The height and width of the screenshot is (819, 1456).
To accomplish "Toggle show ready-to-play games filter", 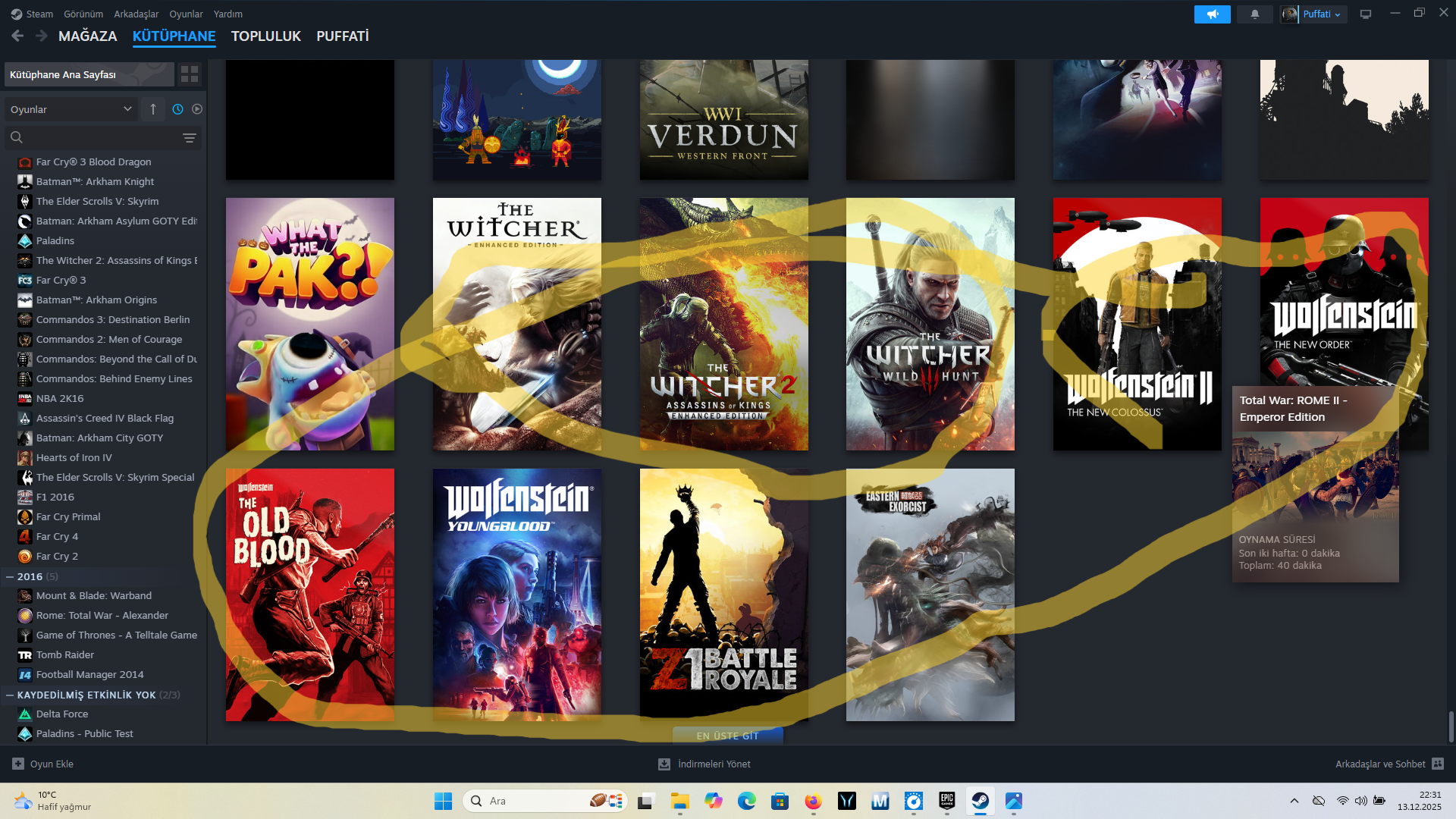I will point(197,109).
